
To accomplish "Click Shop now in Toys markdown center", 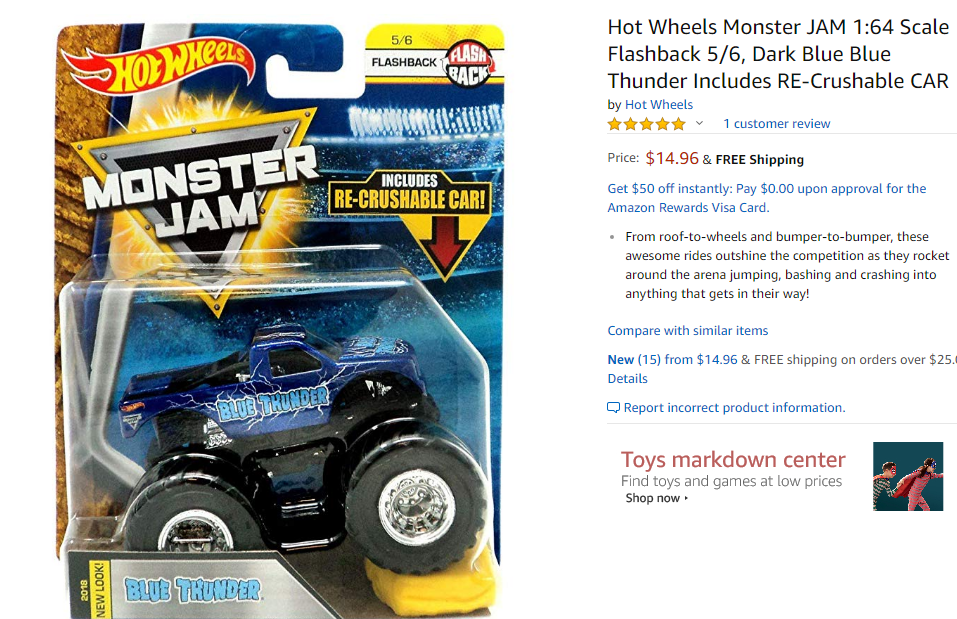I will point(656,498).
